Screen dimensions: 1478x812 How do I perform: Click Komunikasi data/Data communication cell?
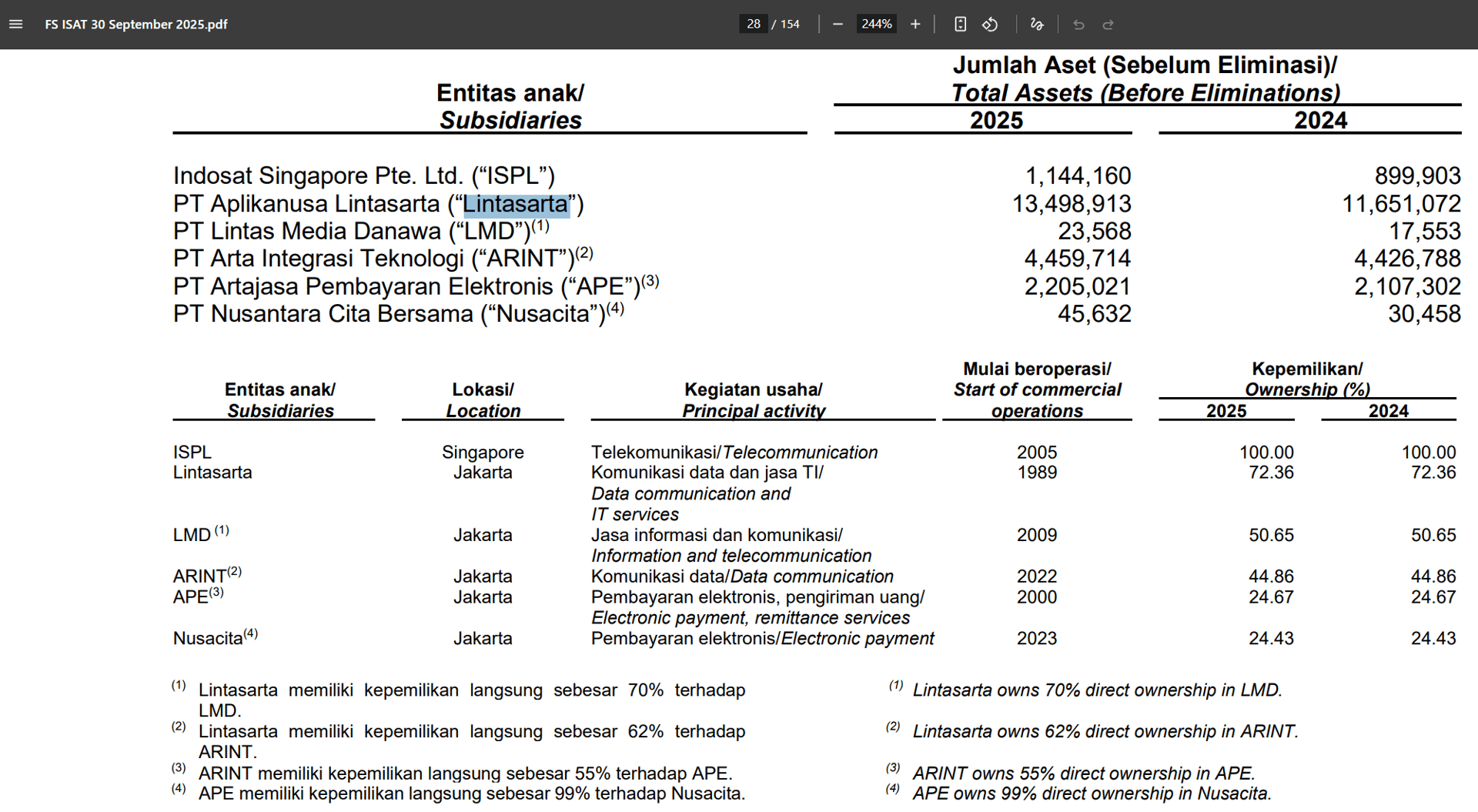(742, 576)
